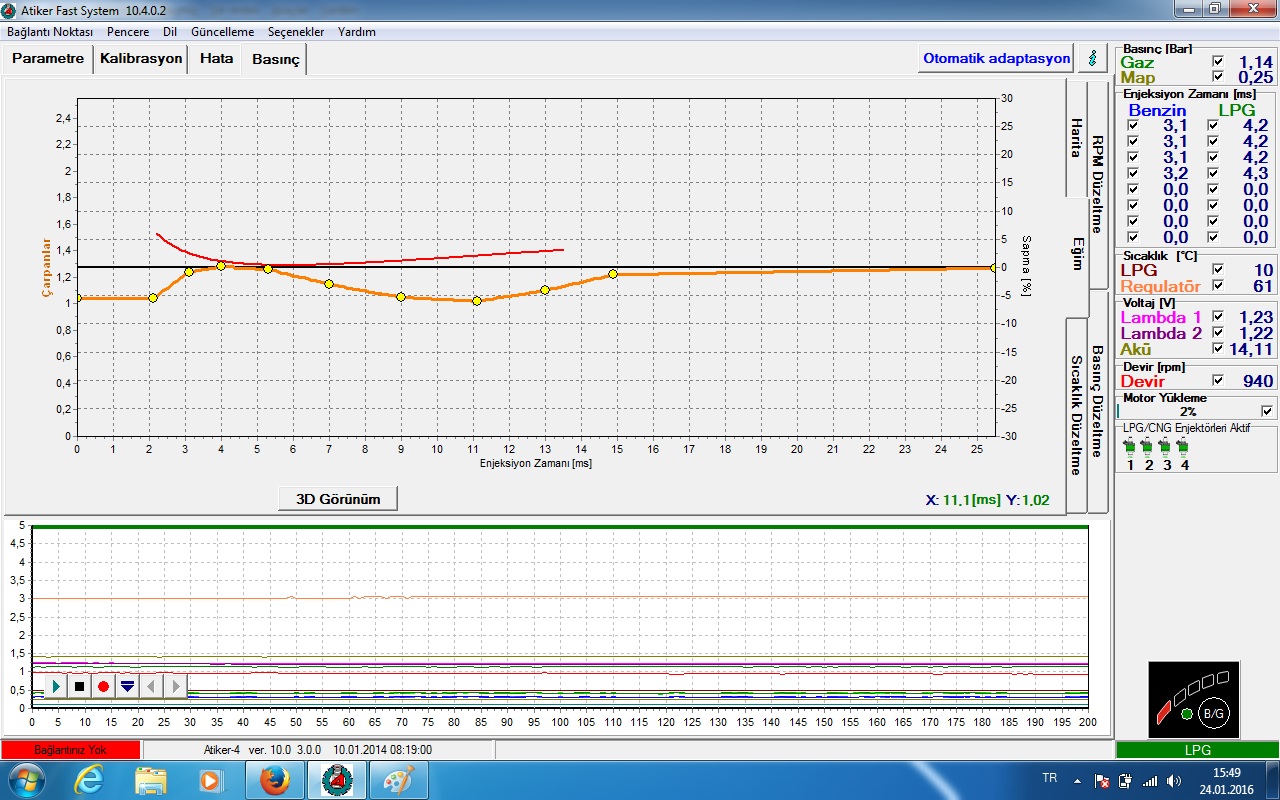Viewport: 1280px width, 800px height.
Task: Launch Internet Explorer from taskbar
Action: pyautogui.click(x=89, y=780)
